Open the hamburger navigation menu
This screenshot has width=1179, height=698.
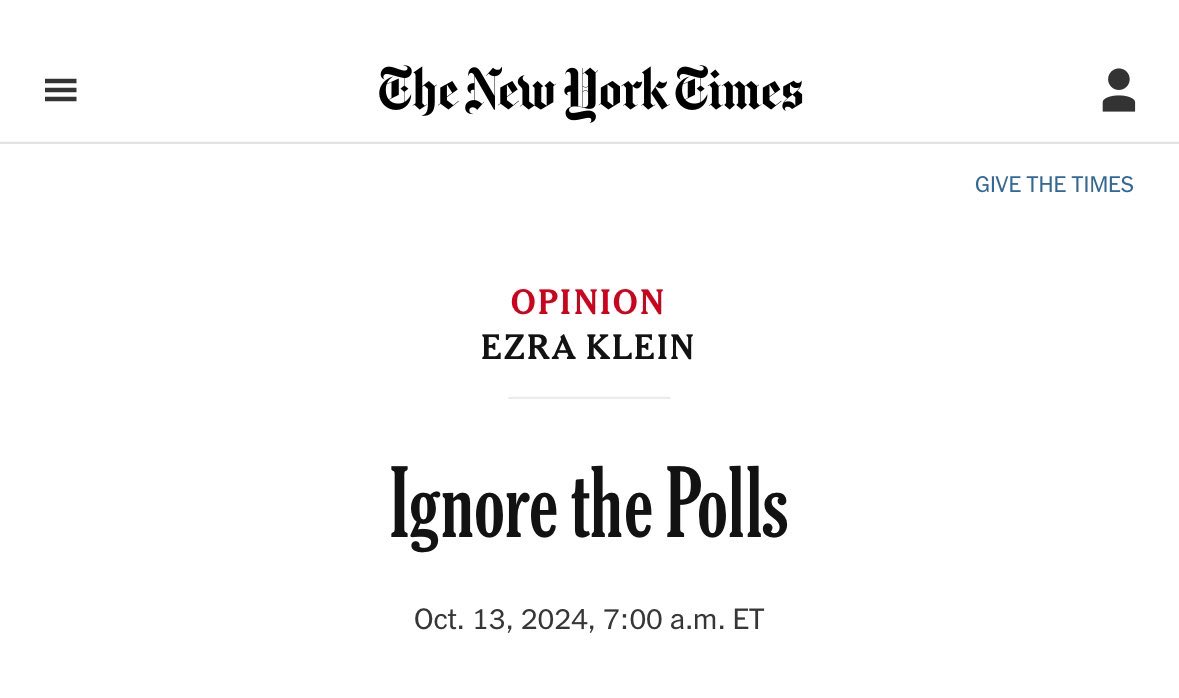click(x=61, y=91)
